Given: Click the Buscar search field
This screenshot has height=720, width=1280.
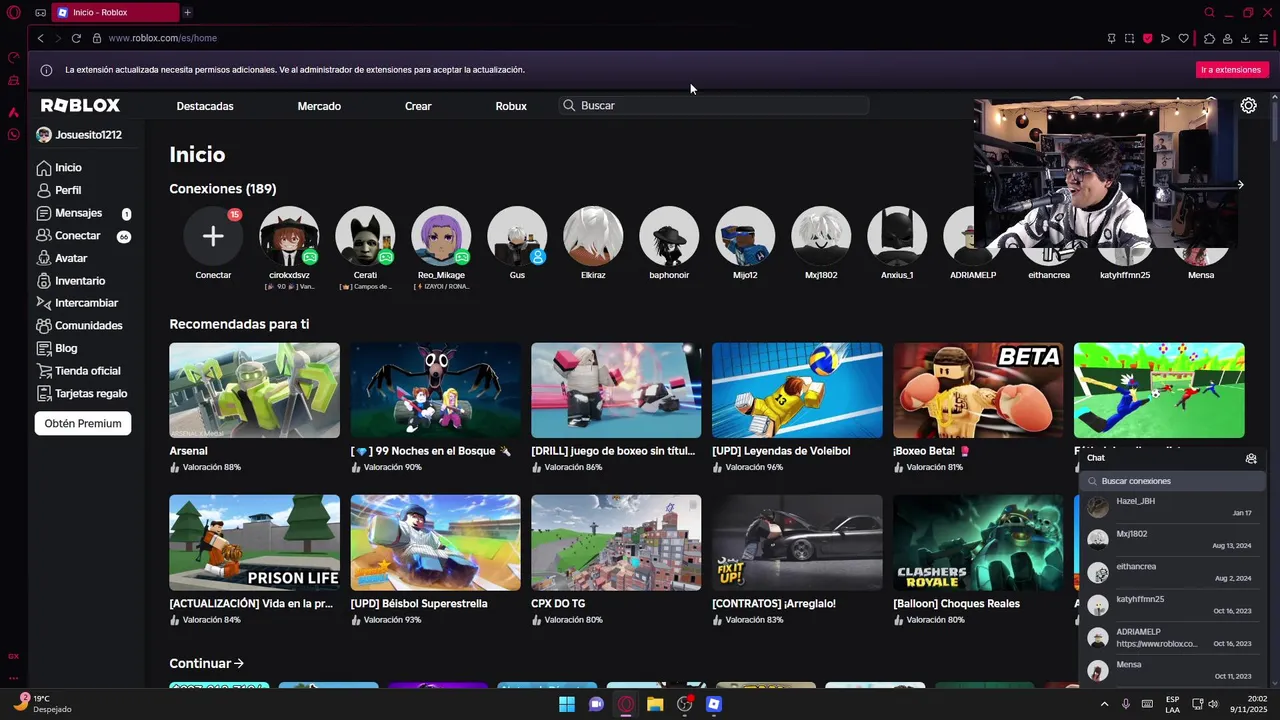Looking at the screenshot, I should [x=714, y=105].
